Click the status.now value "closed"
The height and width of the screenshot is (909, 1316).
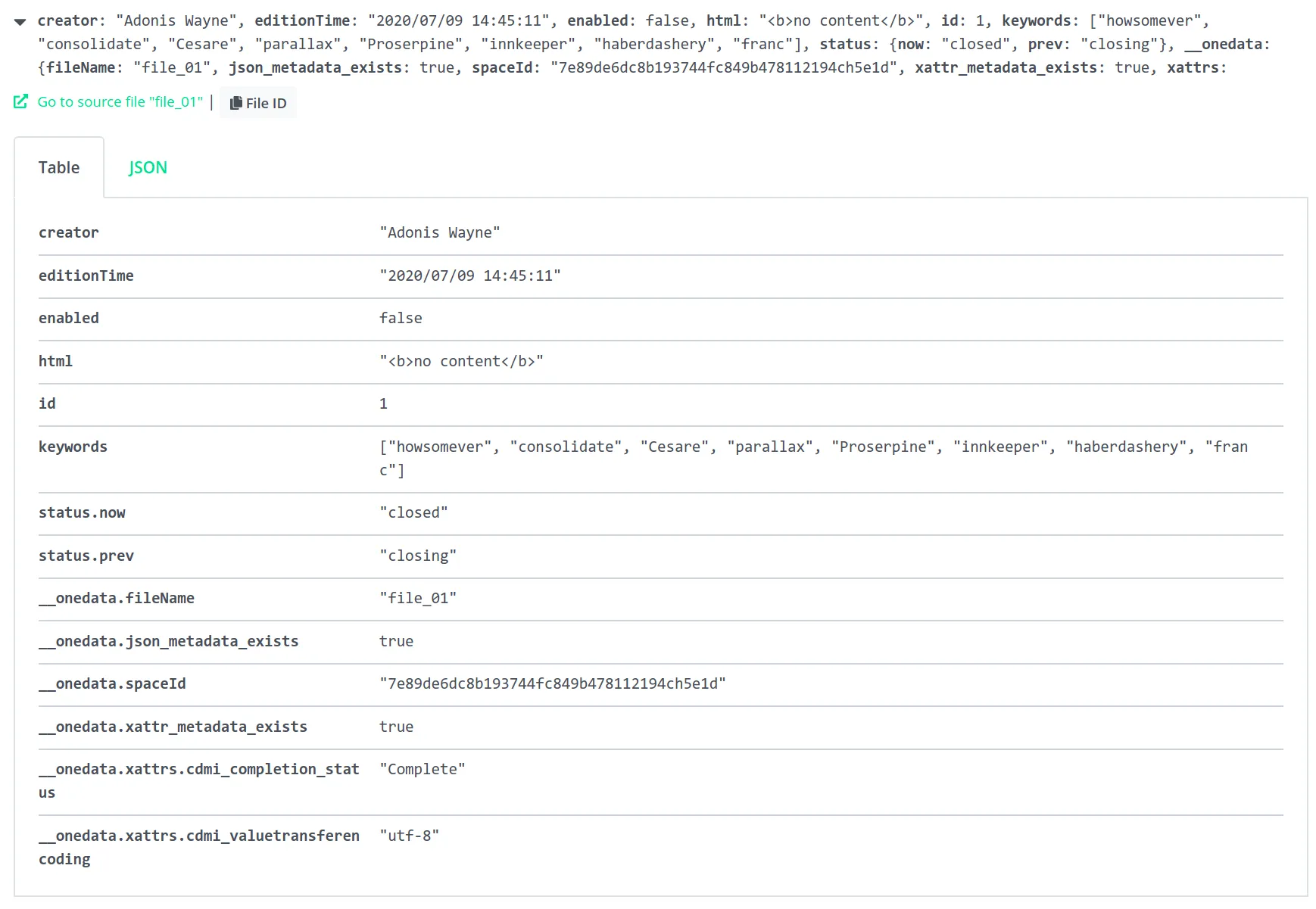413,513
